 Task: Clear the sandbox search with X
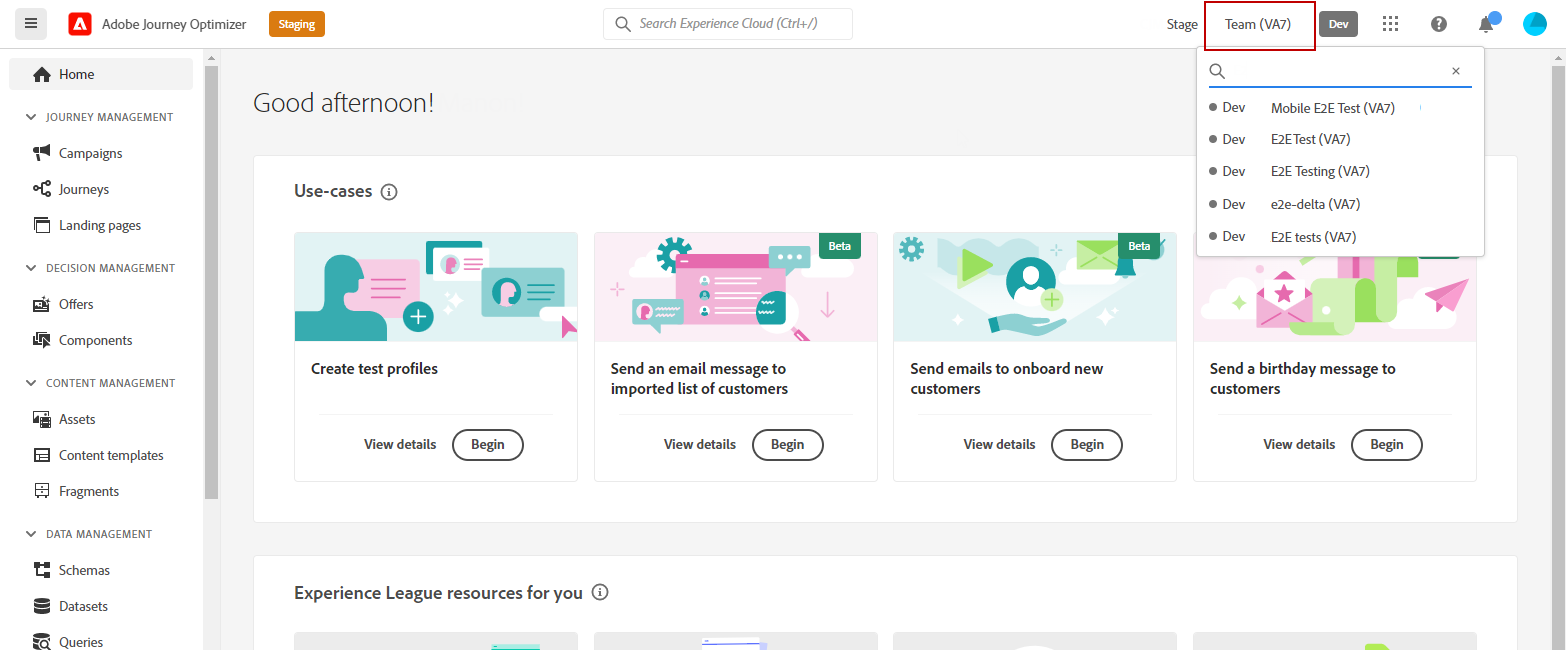coord(1456,71)
